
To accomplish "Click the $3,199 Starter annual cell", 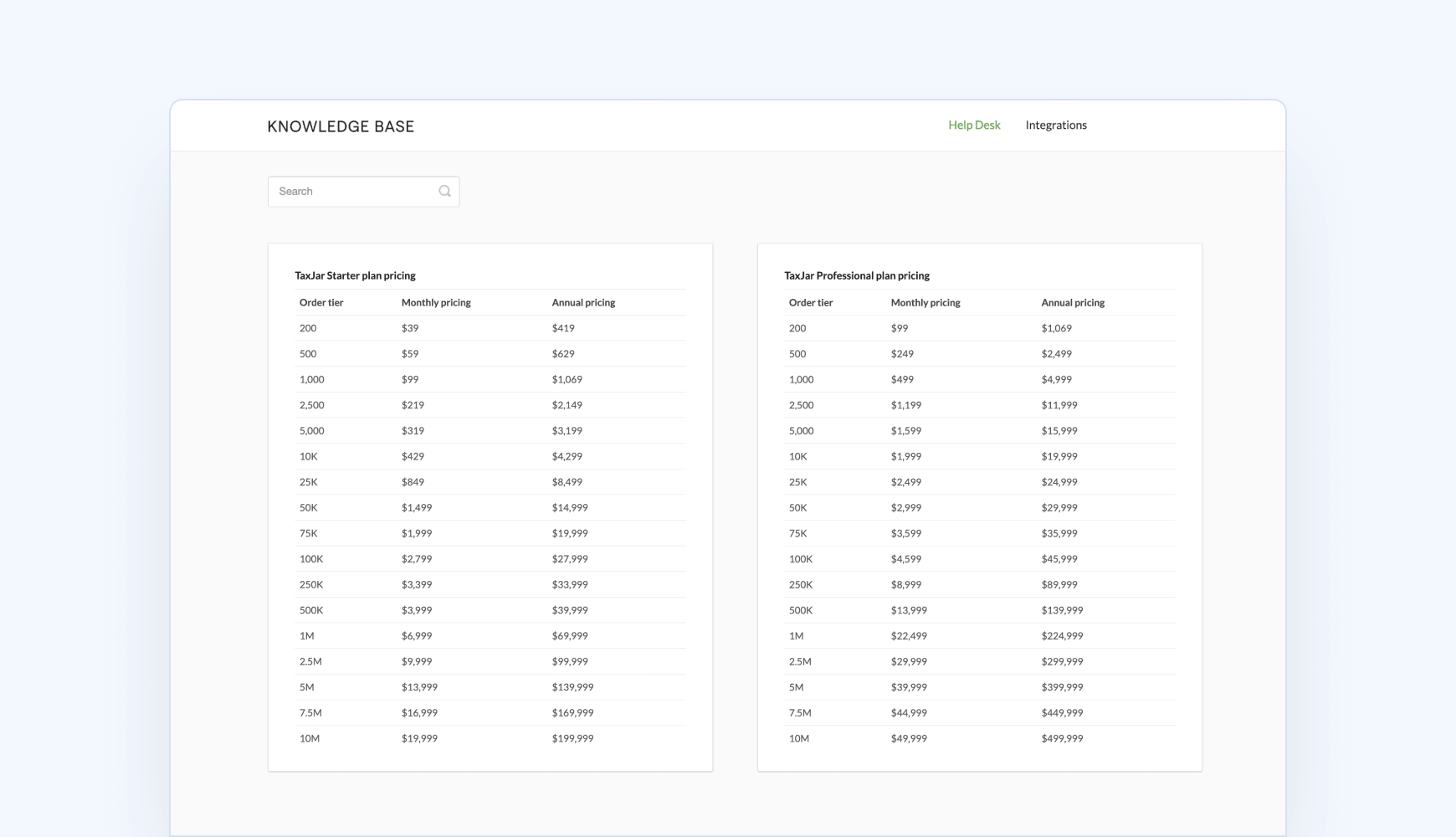I will 567,431.
